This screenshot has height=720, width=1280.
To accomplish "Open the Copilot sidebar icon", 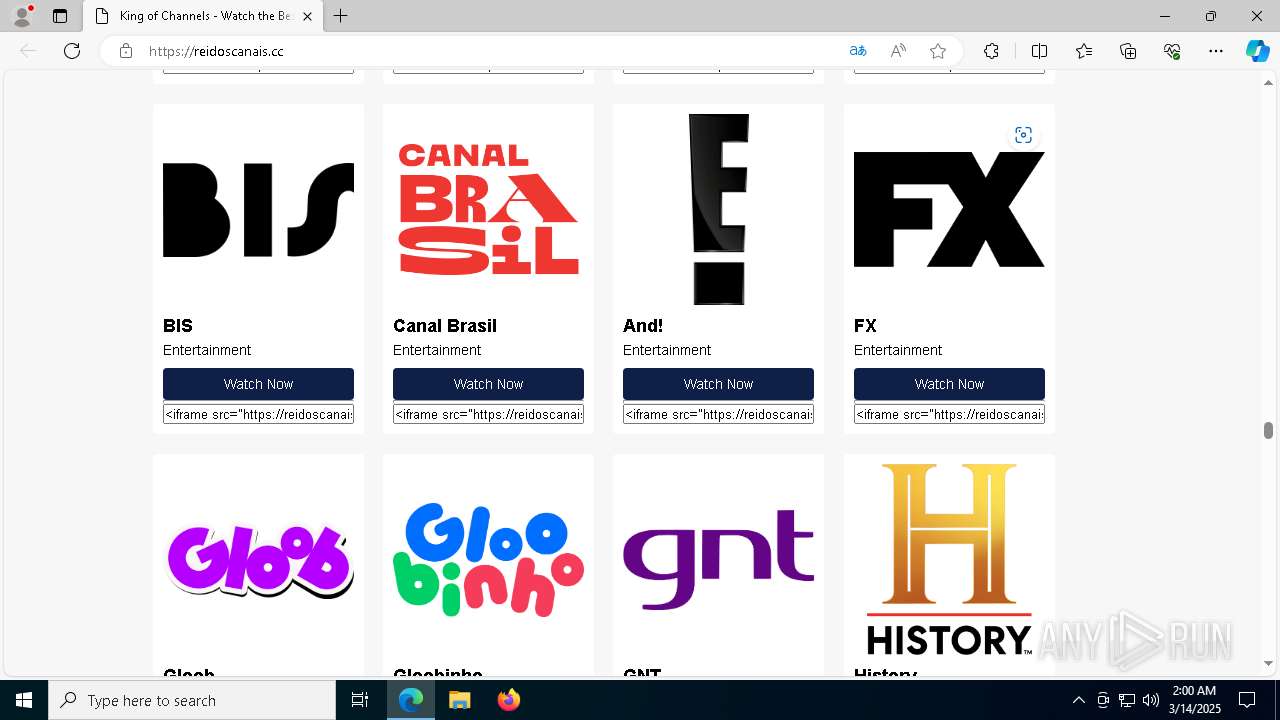I will click(1257, 51).
